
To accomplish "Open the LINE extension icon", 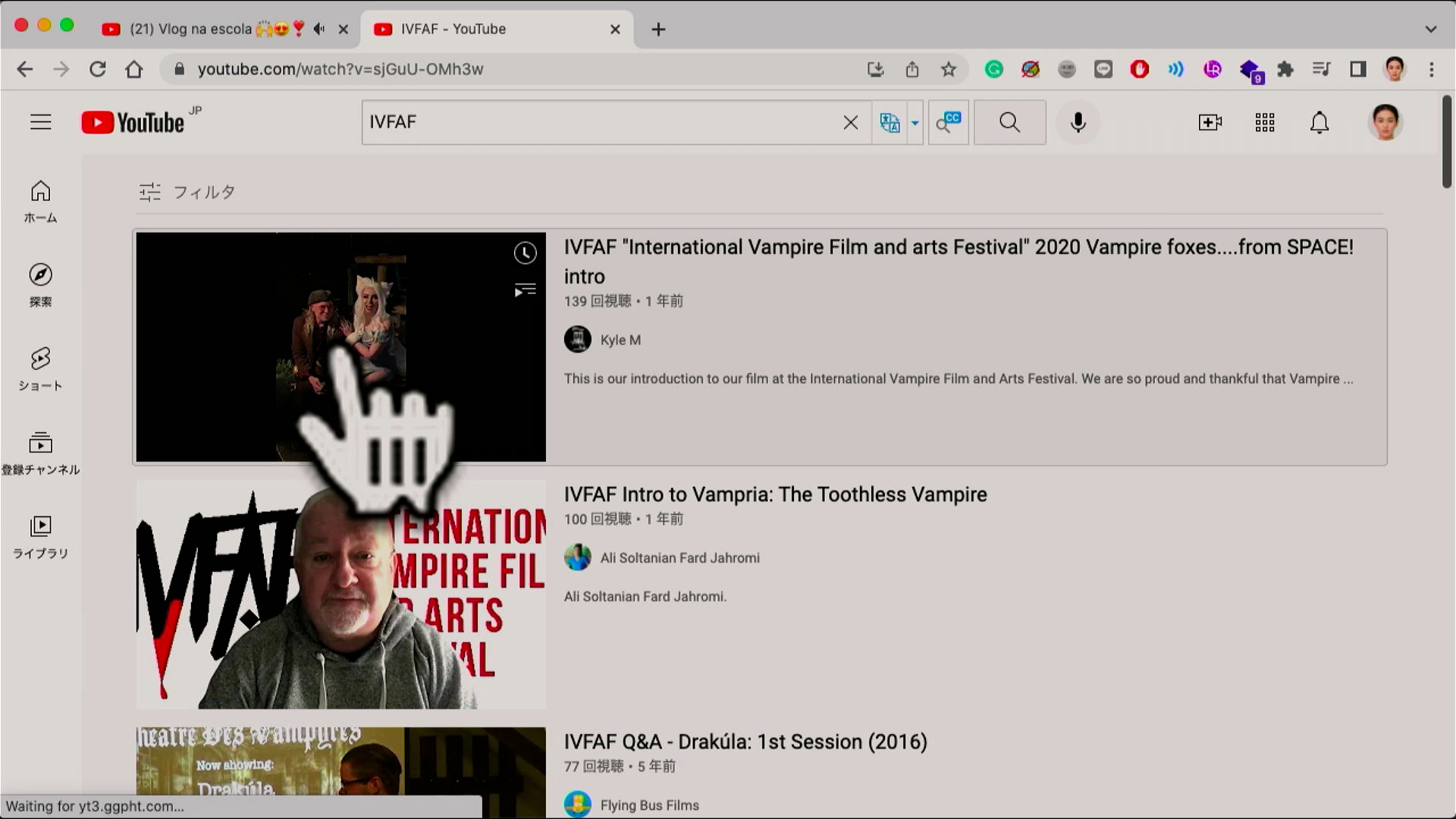I will [x=1103, y=69].
